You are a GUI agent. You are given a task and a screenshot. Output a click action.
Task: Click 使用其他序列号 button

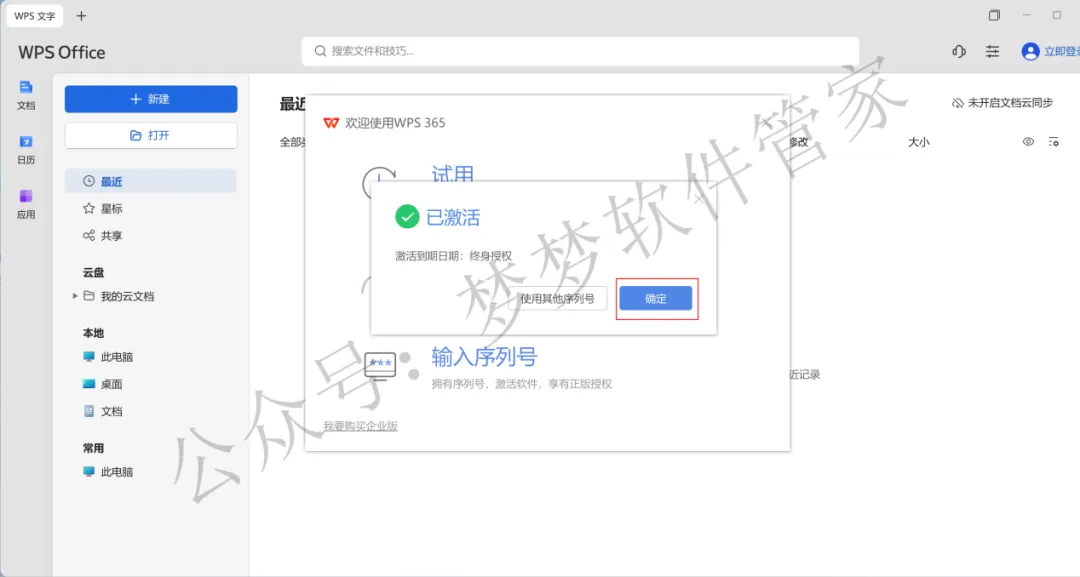[x=557, y=298]
